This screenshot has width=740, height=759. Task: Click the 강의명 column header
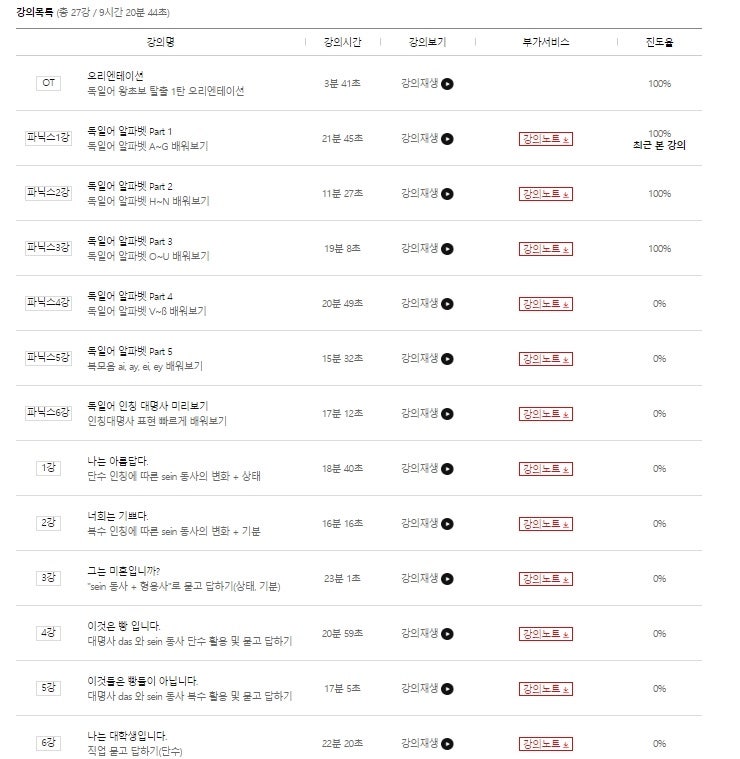[161, 42]
